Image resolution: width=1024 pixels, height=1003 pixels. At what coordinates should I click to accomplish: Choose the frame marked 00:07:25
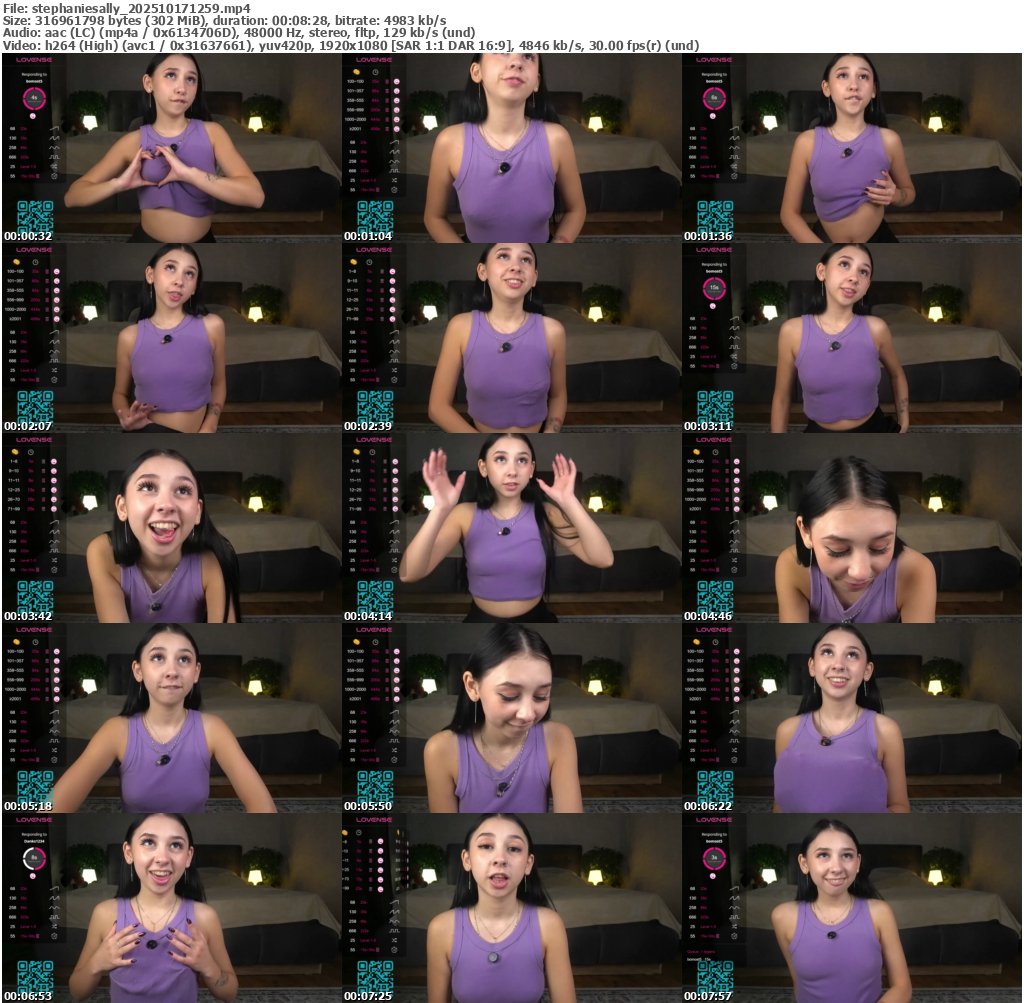coord(511,908)
